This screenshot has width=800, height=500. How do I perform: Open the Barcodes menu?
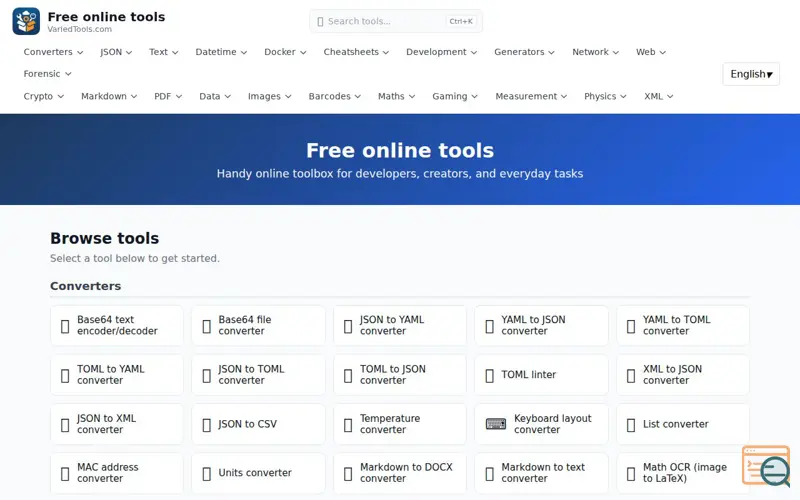click(334, 96)
